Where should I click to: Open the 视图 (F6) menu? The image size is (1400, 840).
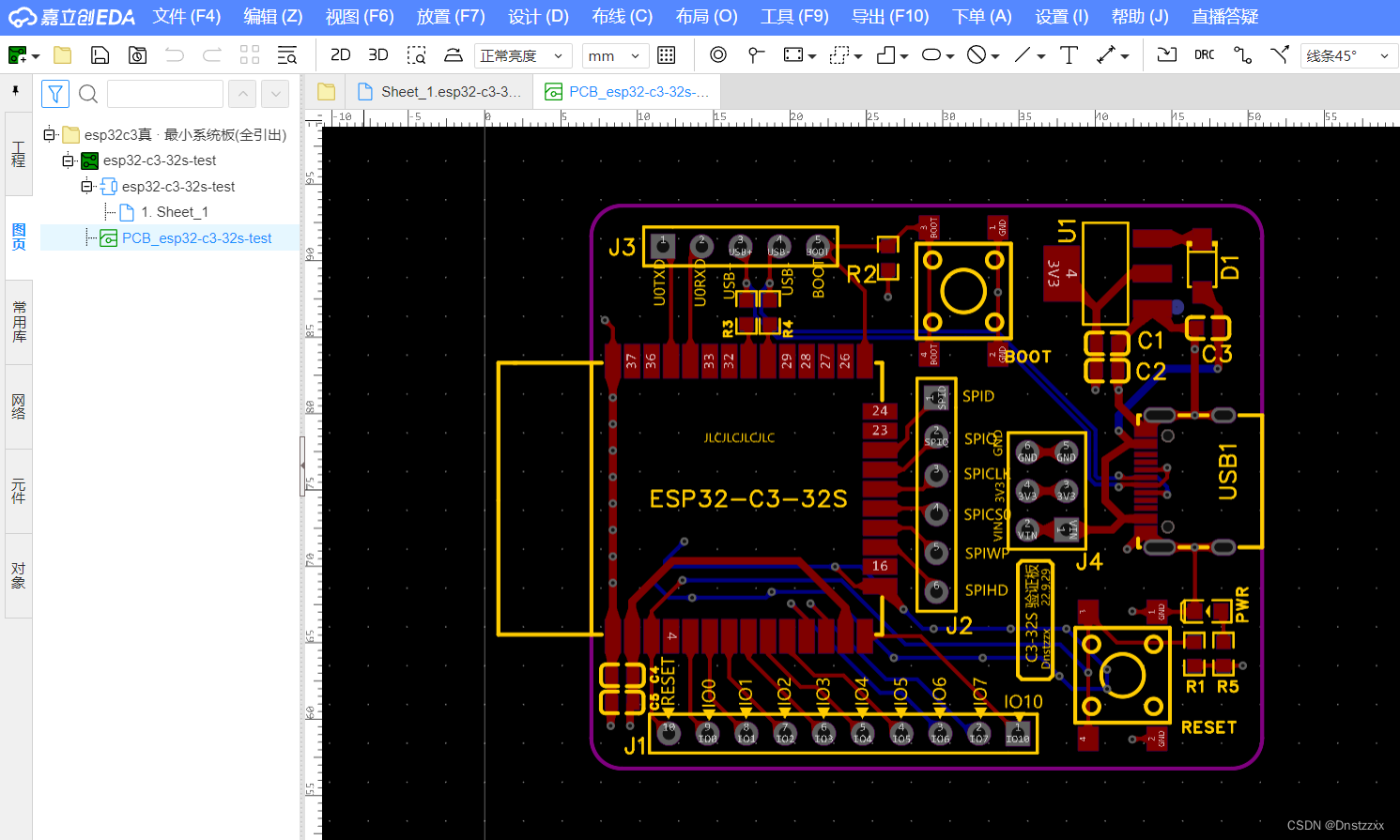pos(360,17)
